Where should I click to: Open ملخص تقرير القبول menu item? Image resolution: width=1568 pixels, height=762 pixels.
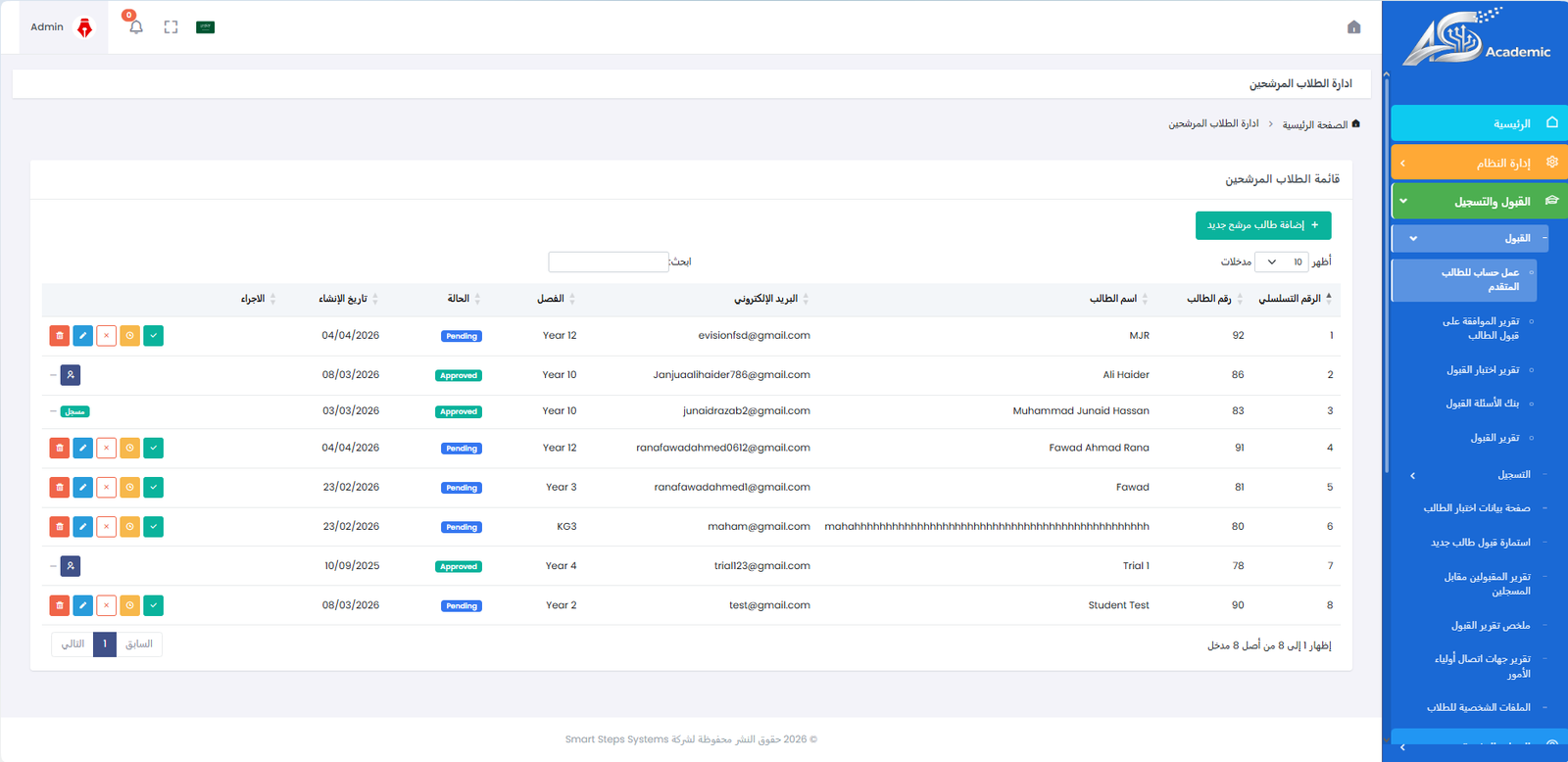[1490, 626]
